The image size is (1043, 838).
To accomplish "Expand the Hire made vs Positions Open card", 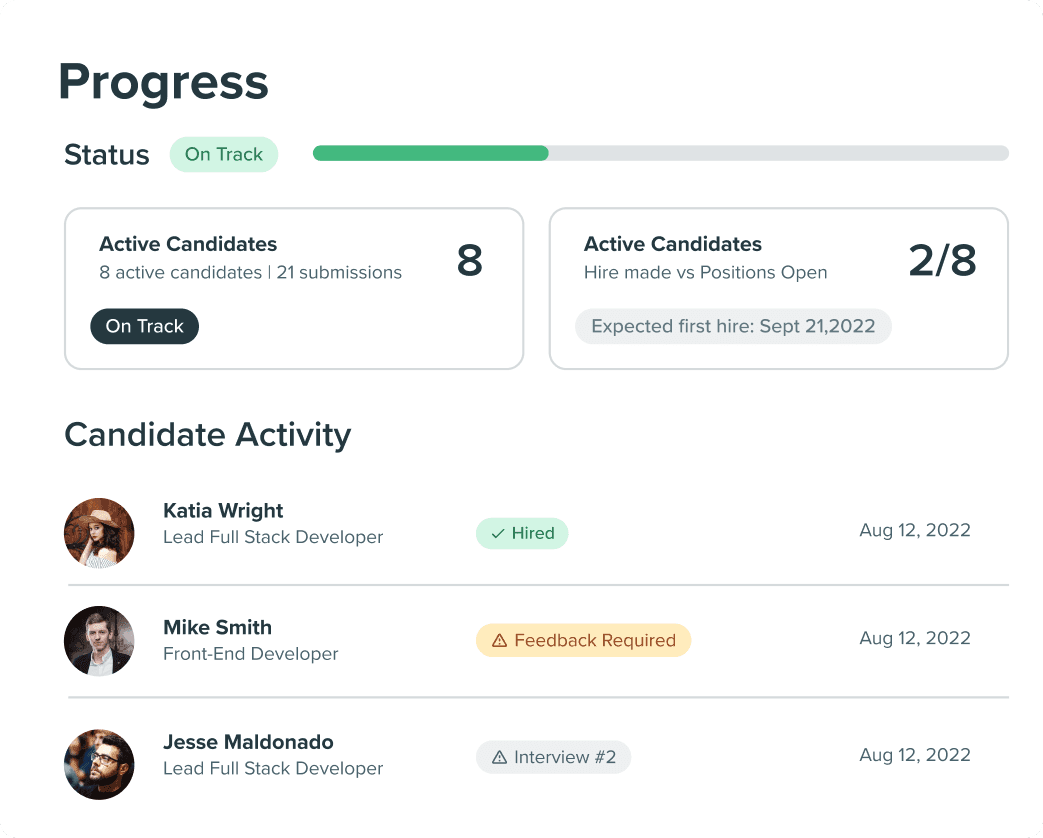I will pyautogui.click(x=779, y=288).
